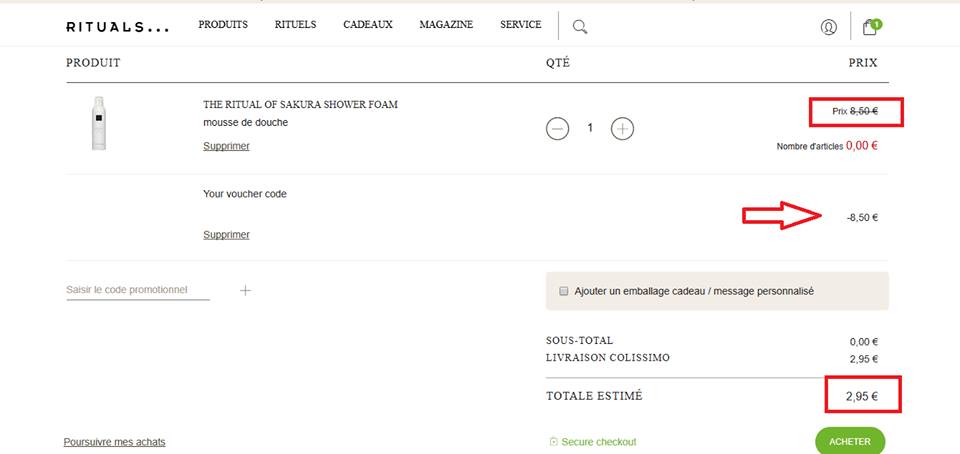Click Poursuivre mes achats link

coord(115,442)
